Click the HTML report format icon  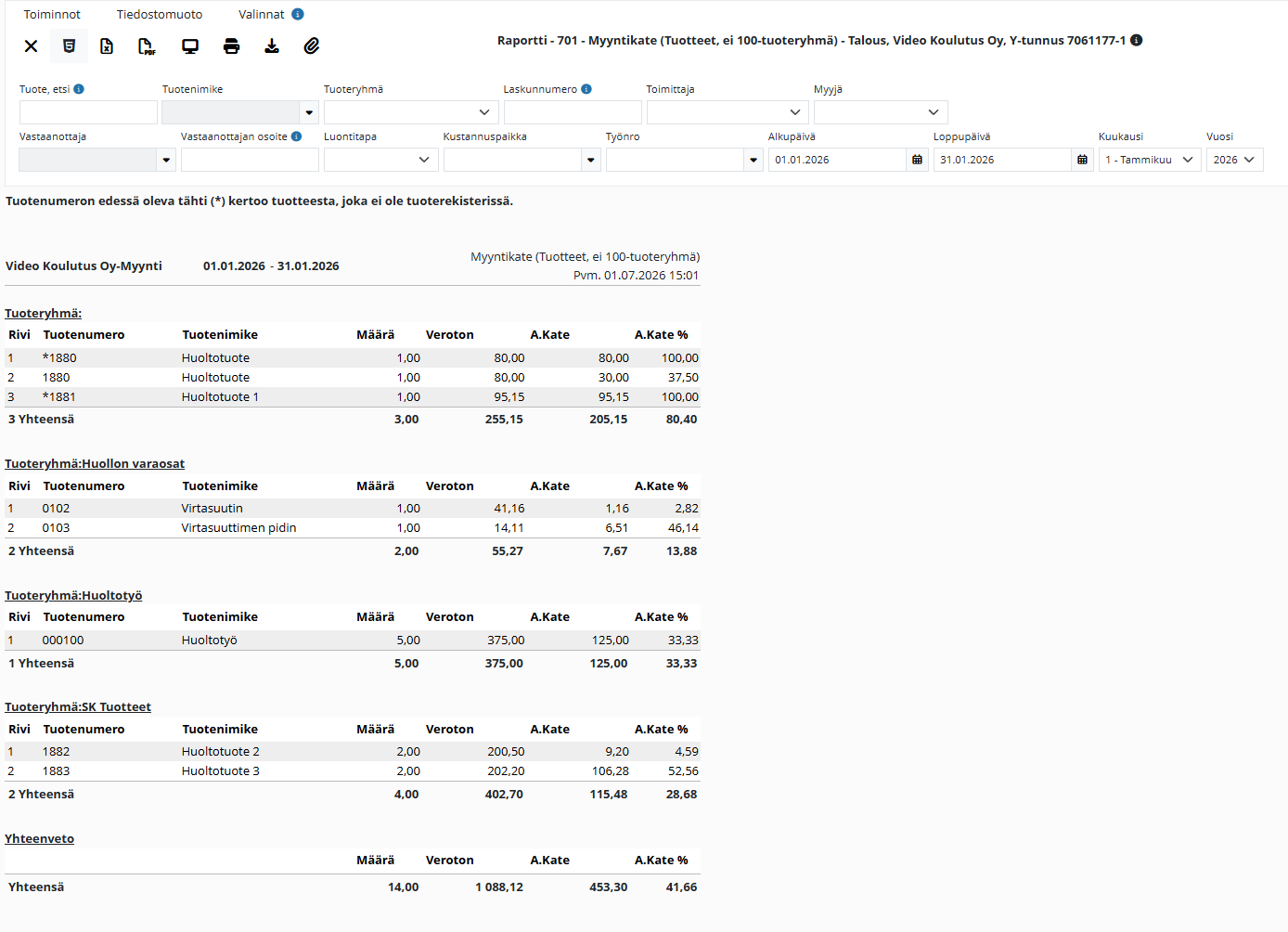(x=69, y=45)
